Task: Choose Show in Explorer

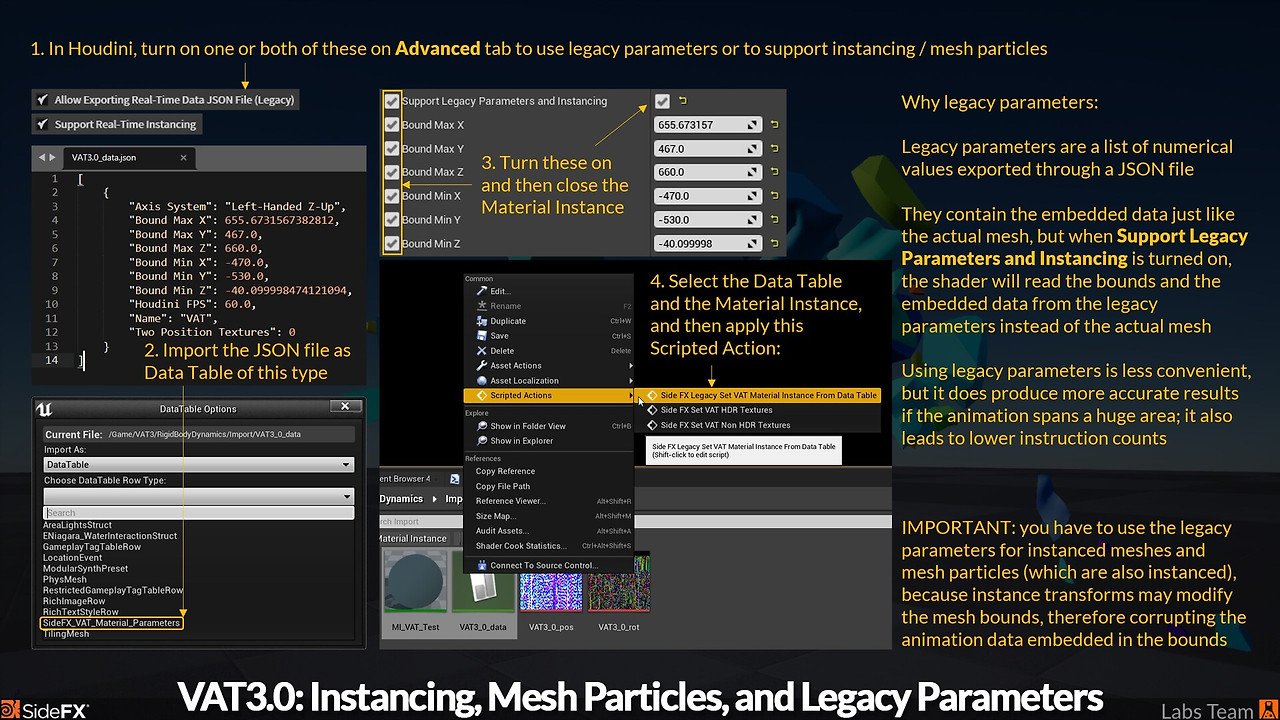Action: (549, 441)
